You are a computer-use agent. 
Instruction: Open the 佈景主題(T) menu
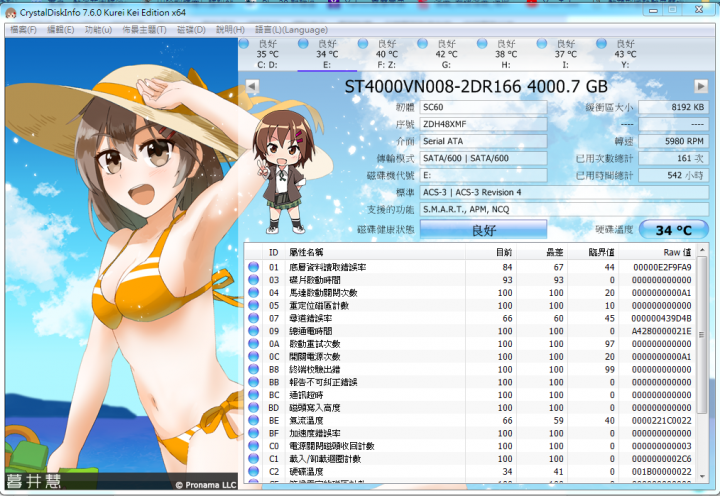click(x=144, y=30)
